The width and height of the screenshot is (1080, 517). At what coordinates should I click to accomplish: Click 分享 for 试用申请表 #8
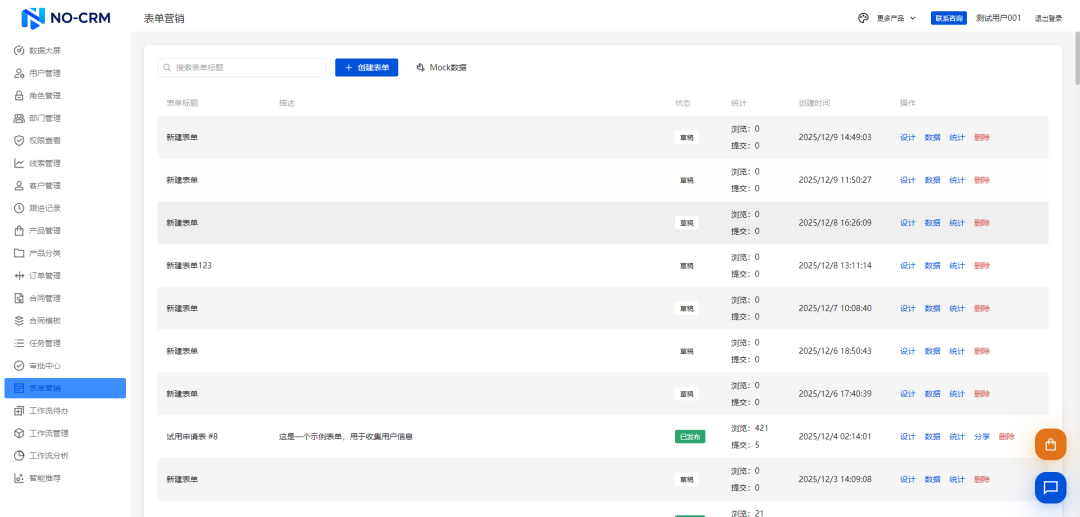982,437
